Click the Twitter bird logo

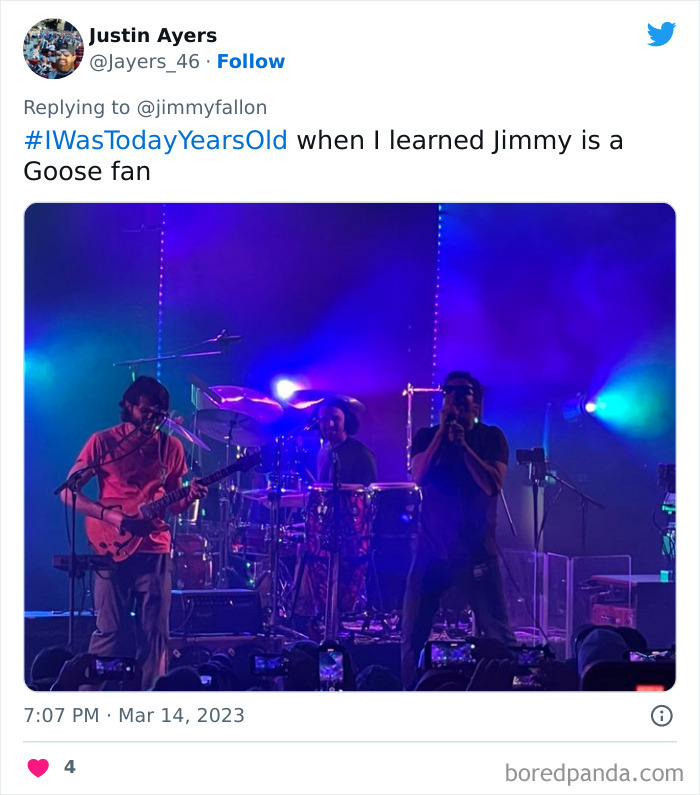pos(661,35)
